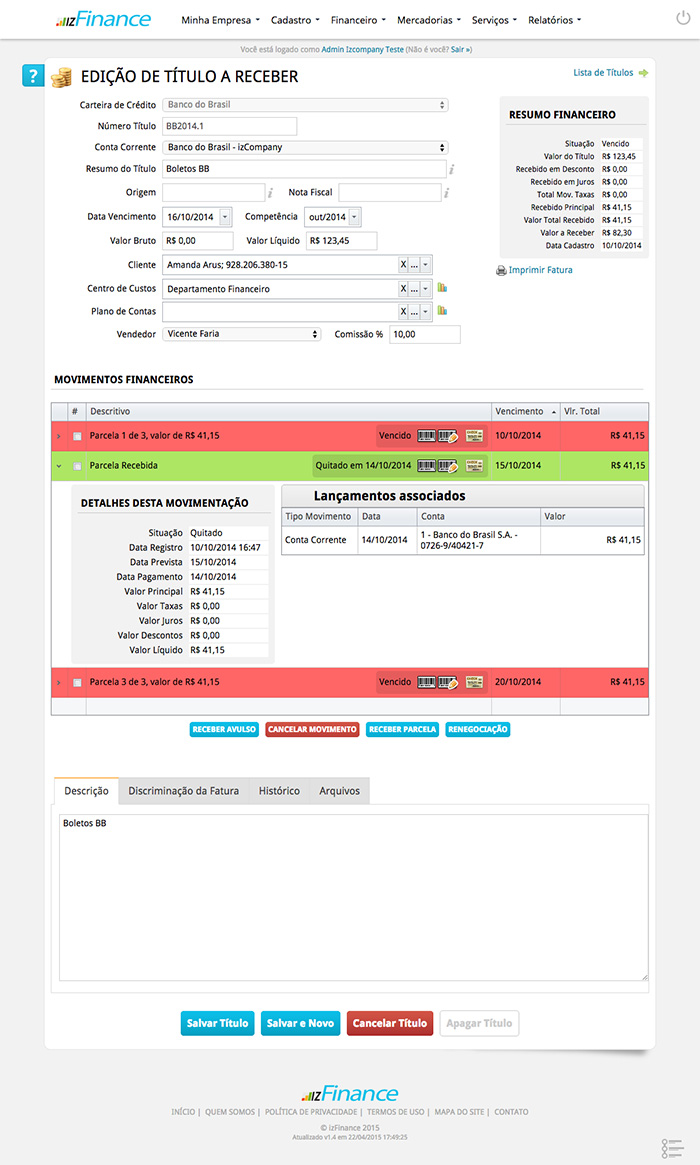Click the Receber Parcela button
The width and height of the screenshot is (700, 1165).
403,729
